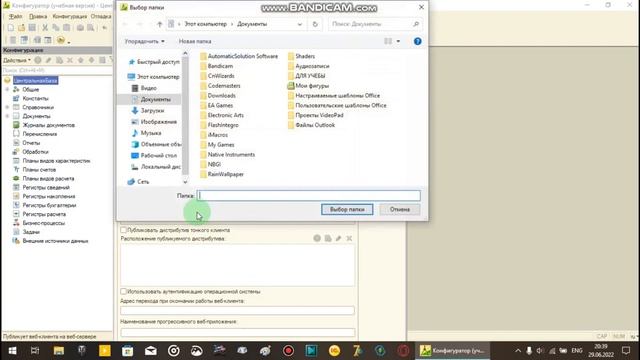
Task: Click the Open file icon in Configurator toolbar
Action: pos(21,28)
